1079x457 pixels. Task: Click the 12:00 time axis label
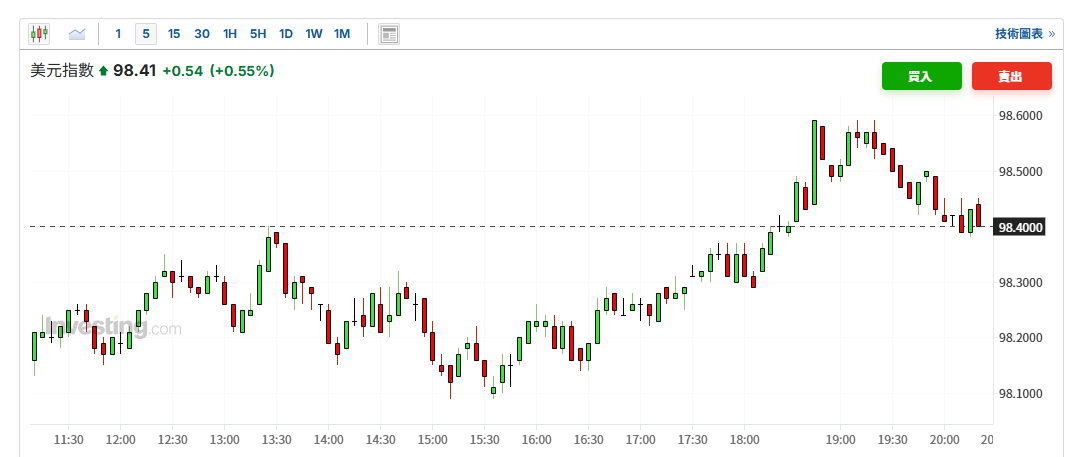[x=120, y=440]
